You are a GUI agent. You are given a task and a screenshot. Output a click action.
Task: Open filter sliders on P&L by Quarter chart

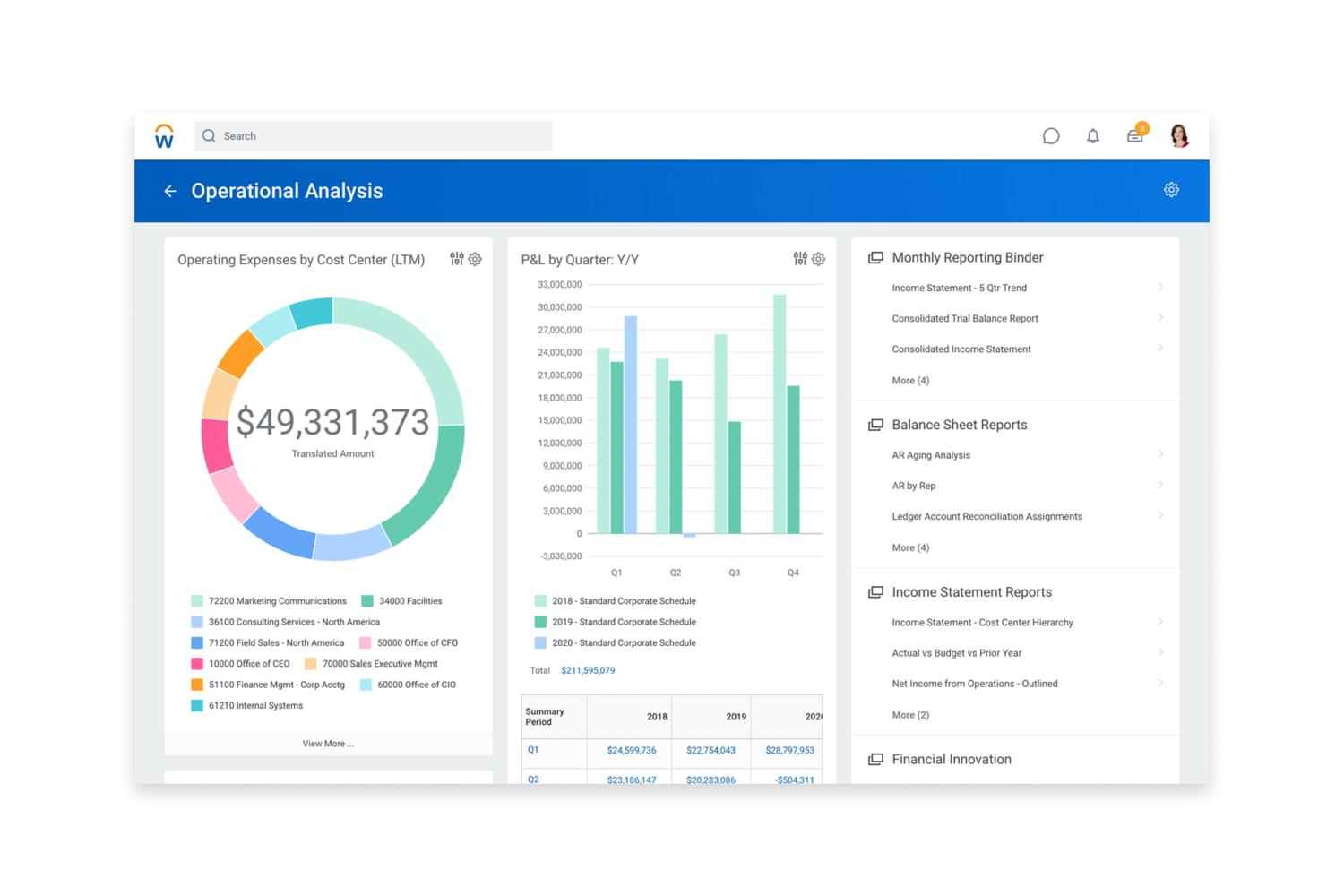pos(800,259)
